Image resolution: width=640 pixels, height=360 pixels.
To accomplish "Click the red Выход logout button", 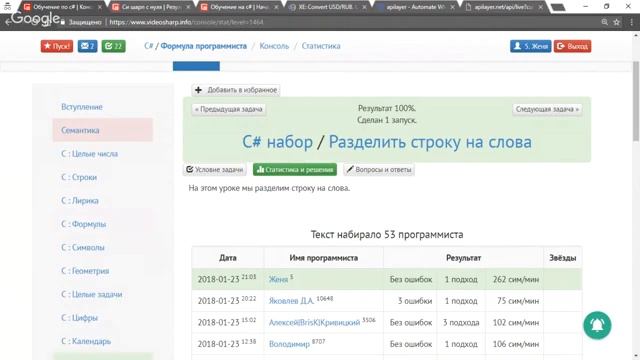I will tap(572, 46).
